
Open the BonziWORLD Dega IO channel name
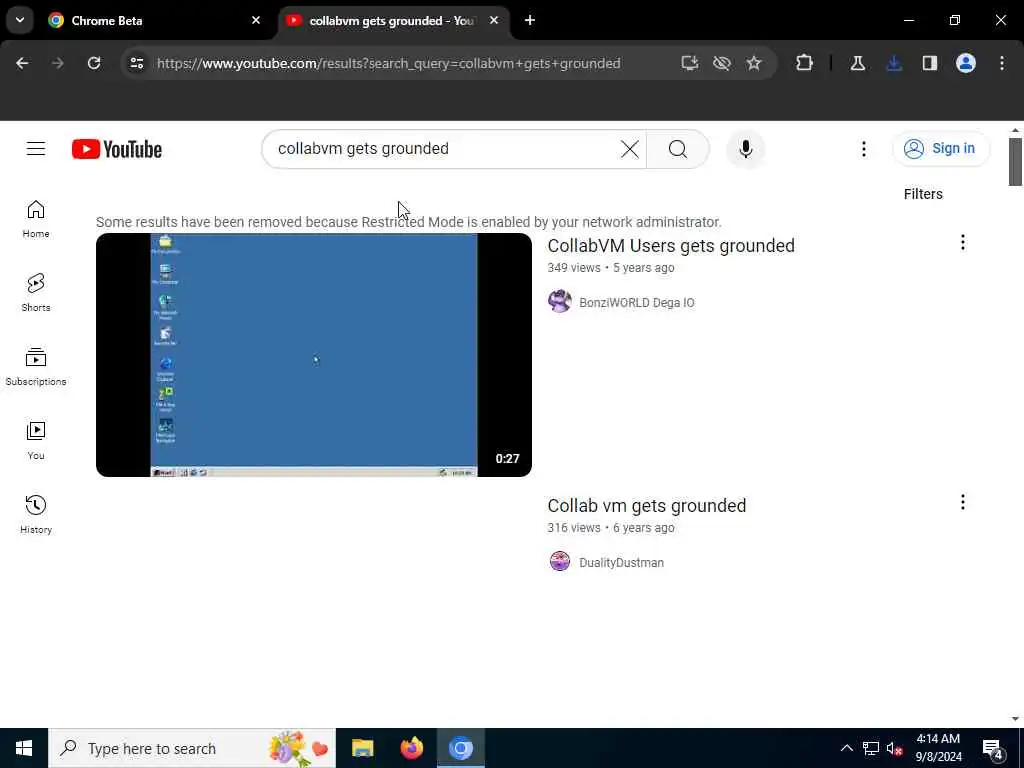(x=637, y=302)
